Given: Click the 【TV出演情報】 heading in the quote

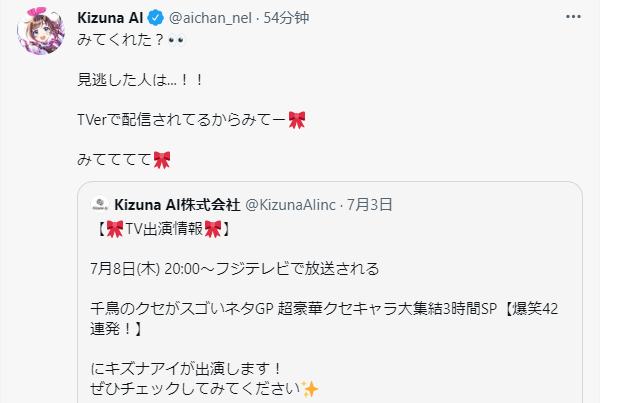Looking at the screenshot, I should pos(160,229).
